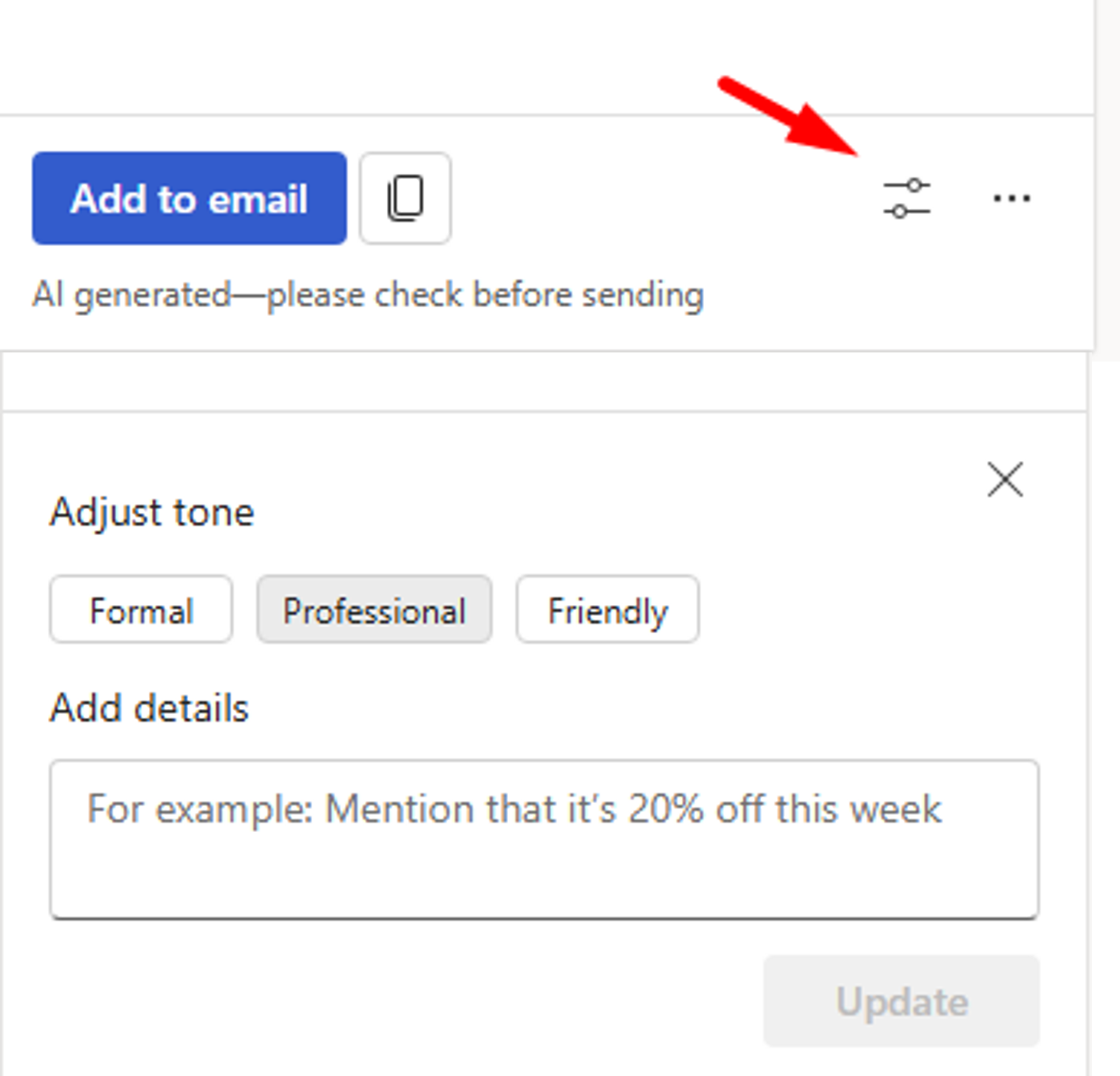
Task: Choose the Professional tone option
Action: point(374,610)
